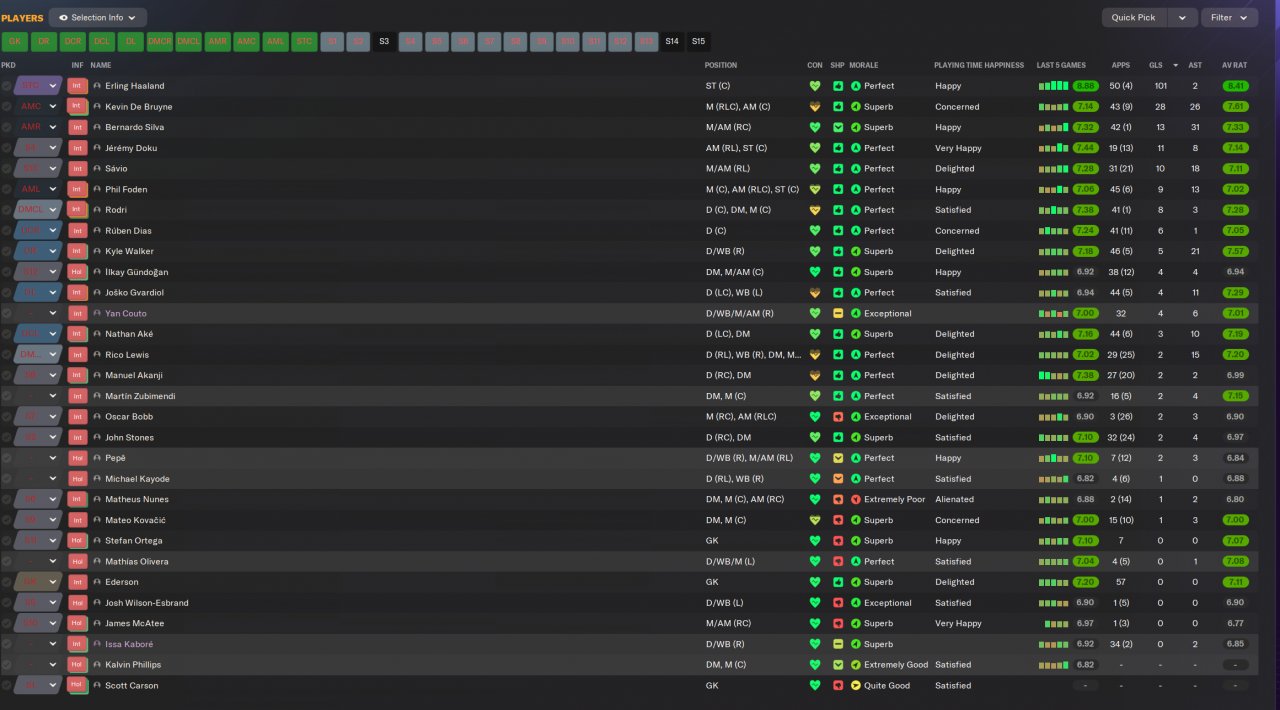Open Jérémy Doku's player name link
Image resolution: width=1280 pixels, height=710 pixels.
131,148
